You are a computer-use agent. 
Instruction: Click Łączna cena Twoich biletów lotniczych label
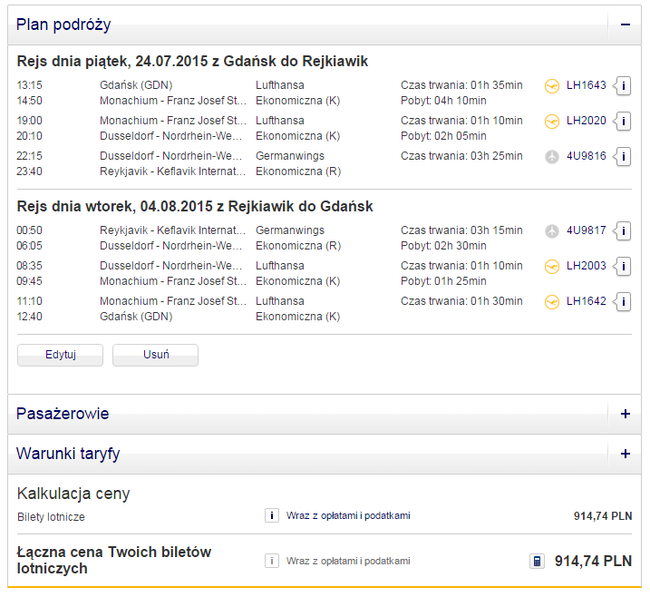click(x=114, y=560)
